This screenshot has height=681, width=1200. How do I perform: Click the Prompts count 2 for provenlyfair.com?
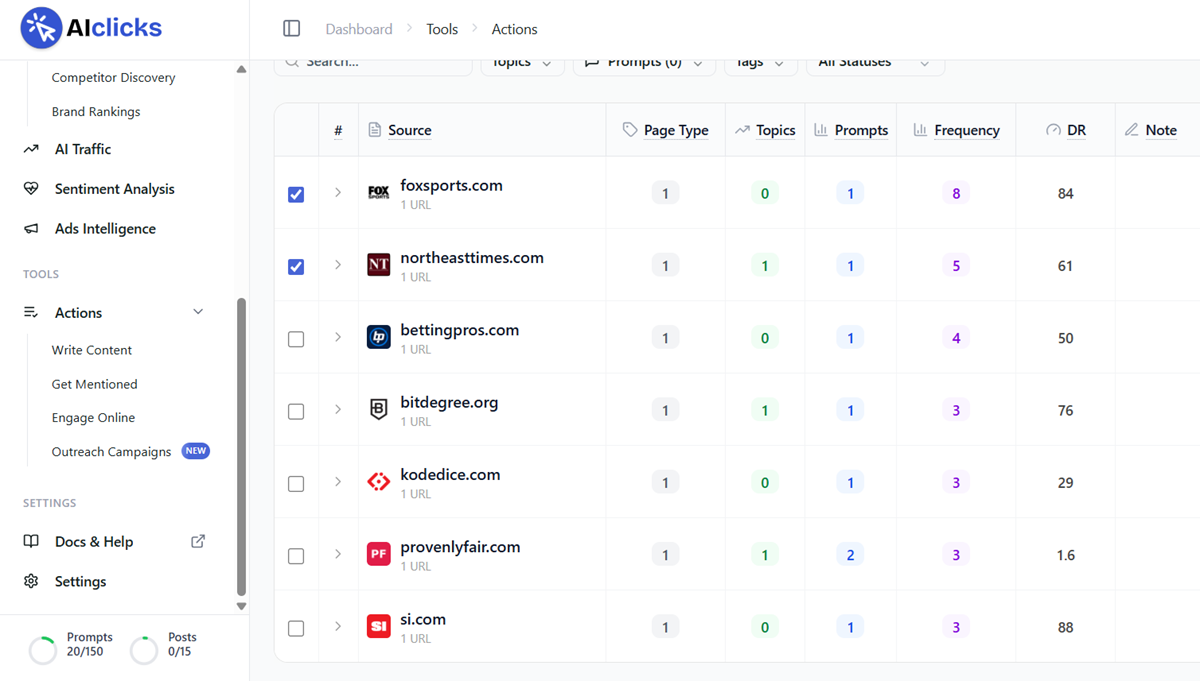point(850,555)
